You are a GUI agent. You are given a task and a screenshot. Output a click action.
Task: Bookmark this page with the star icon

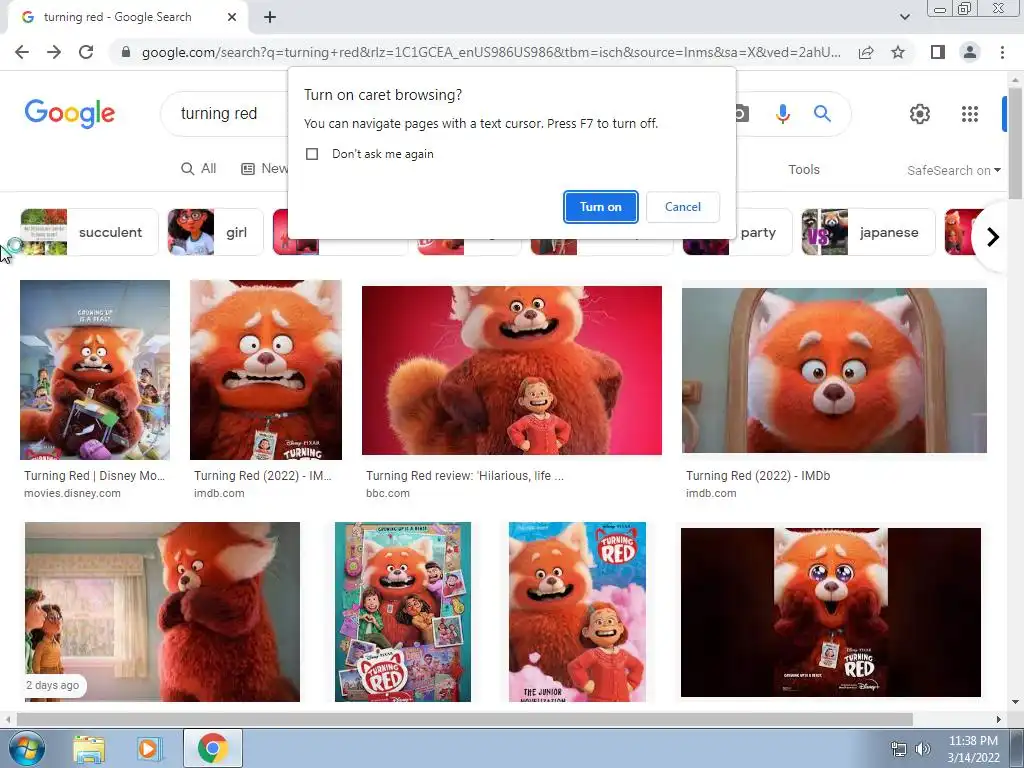[x=898, y=52]
